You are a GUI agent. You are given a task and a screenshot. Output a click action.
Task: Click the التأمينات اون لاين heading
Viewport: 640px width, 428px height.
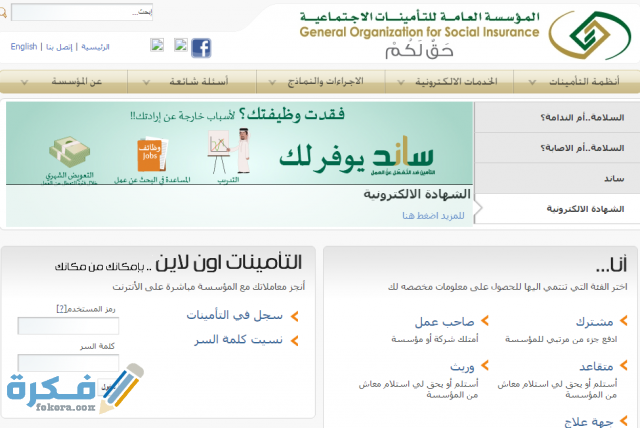(228, 262)
